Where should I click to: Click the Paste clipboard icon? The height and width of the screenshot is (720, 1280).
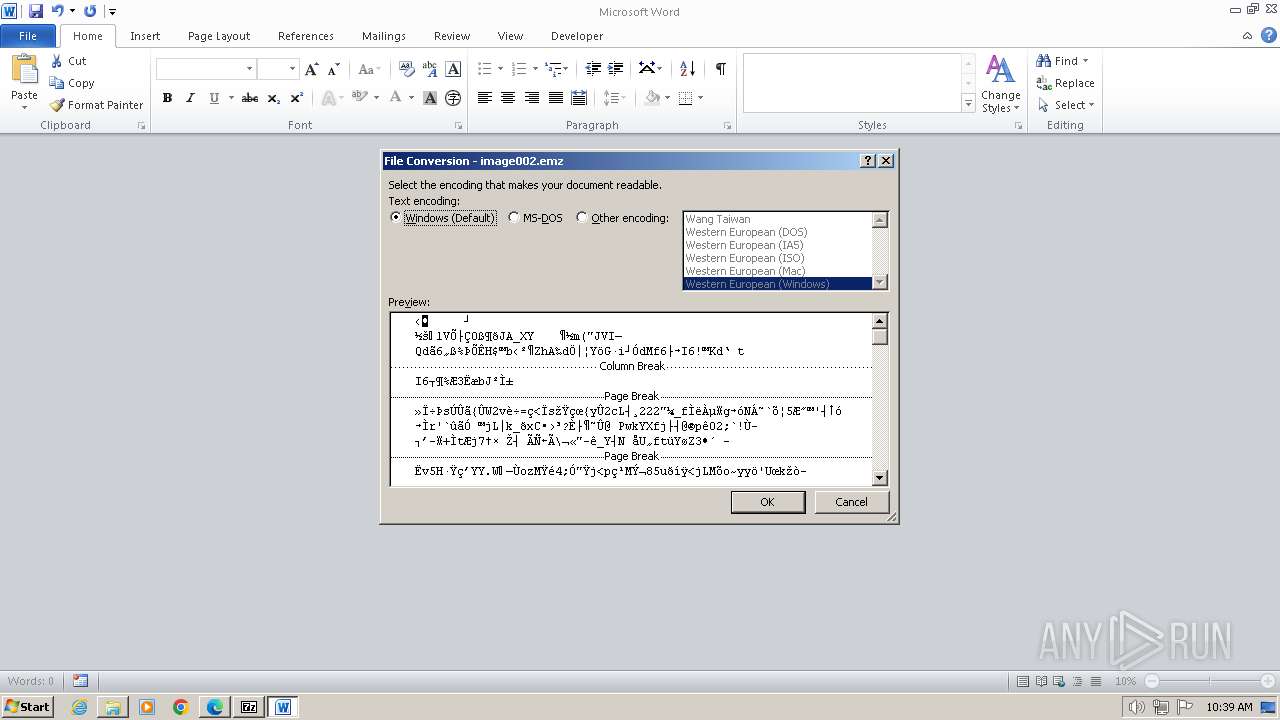pos(24,70)
